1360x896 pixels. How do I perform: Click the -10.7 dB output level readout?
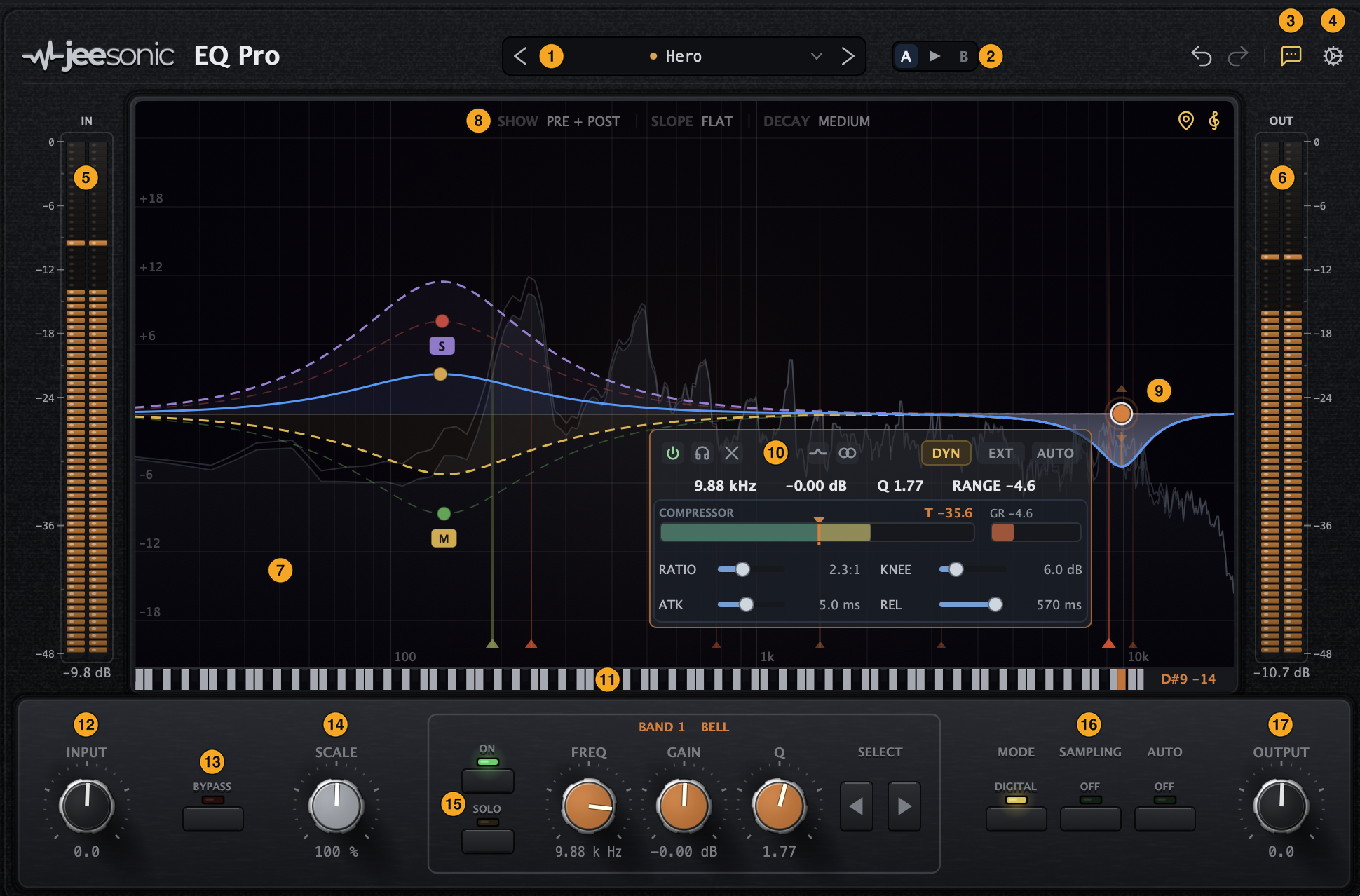1281,672
